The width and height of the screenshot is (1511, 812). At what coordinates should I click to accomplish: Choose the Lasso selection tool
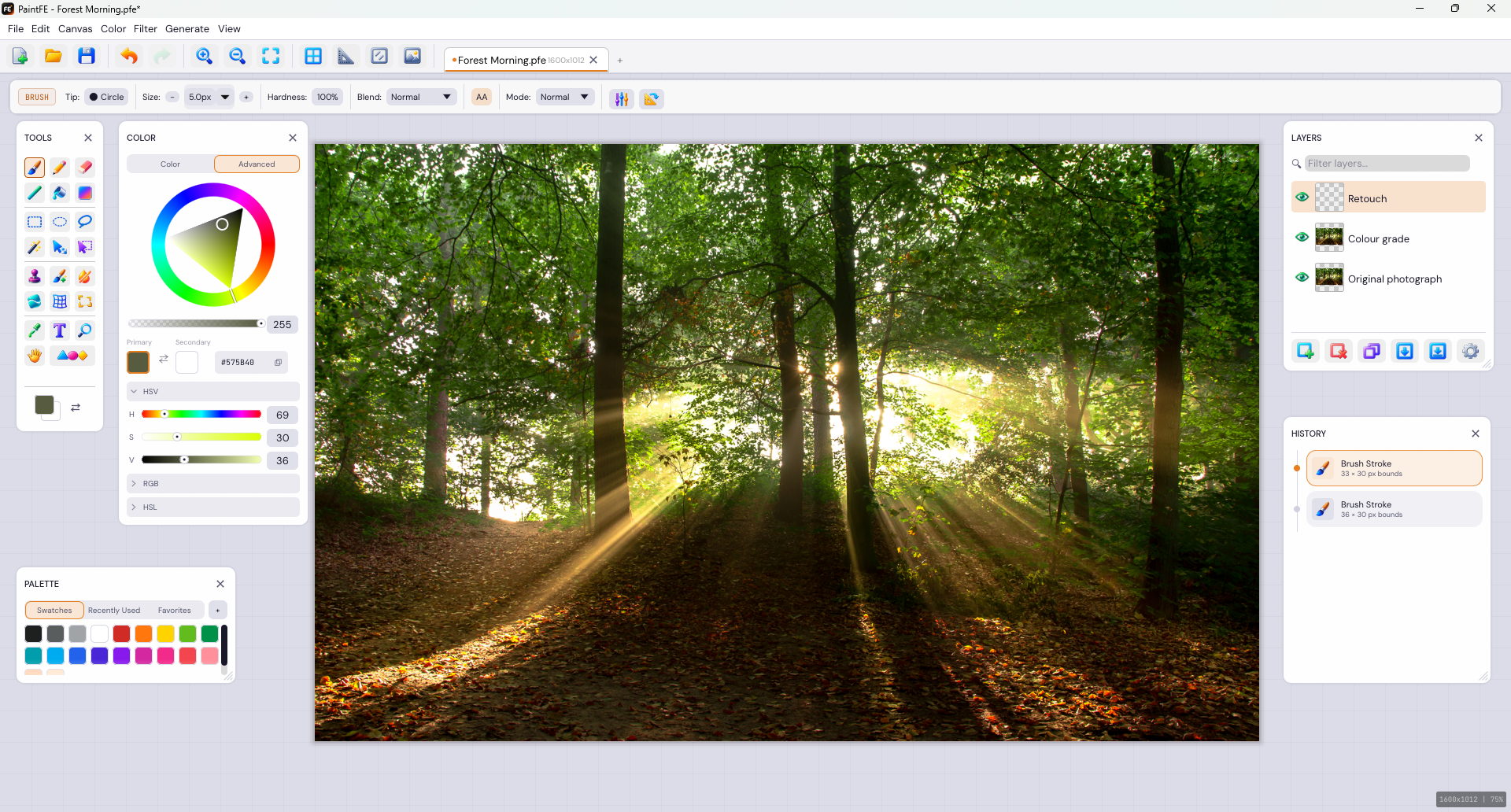click(85, 222)
